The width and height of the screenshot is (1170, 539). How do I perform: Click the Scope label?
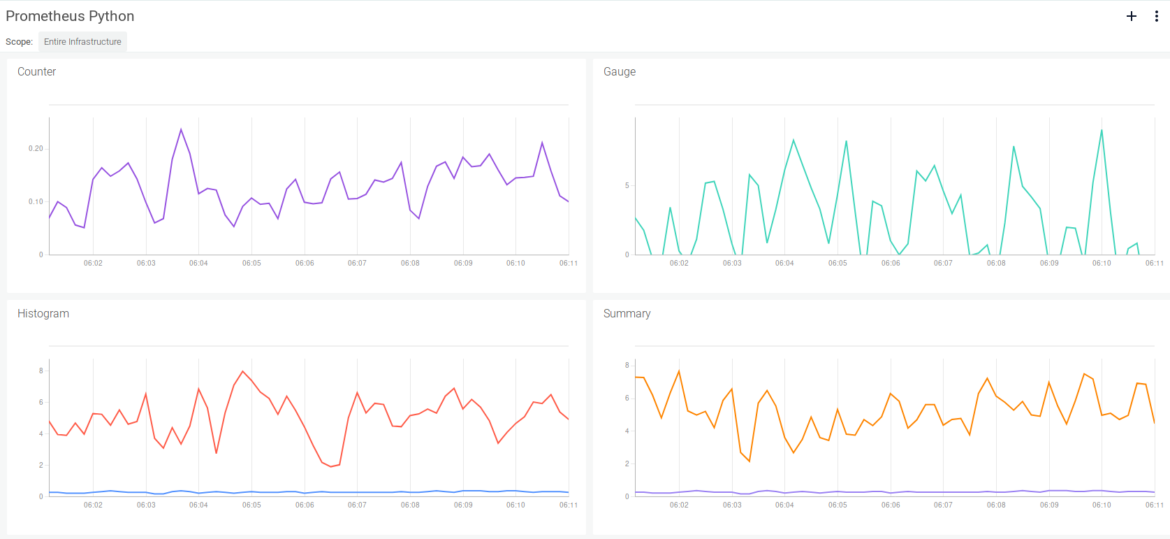coord(19,42)
